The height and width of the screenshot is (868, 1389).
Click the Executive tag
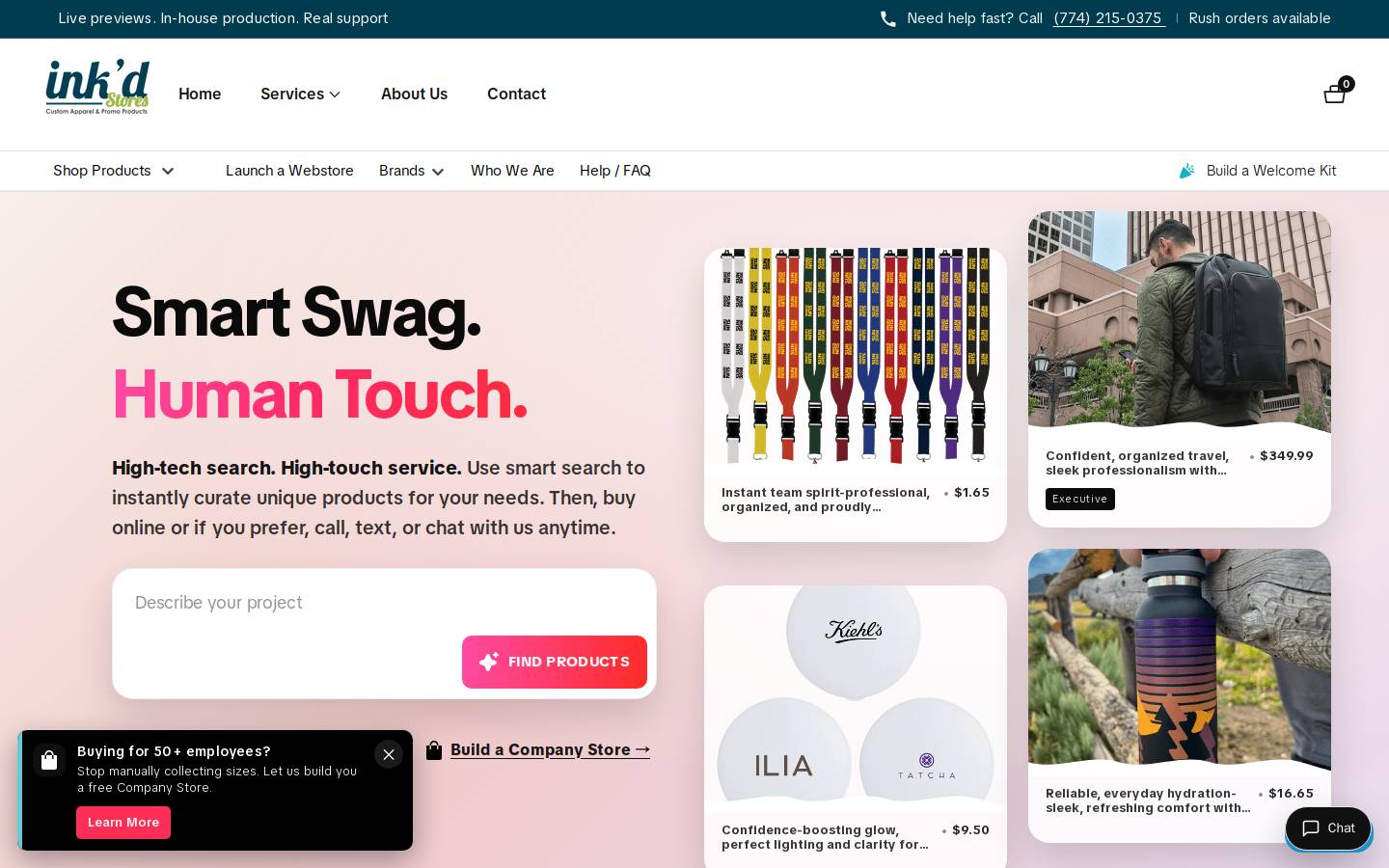pos(1080,499)
